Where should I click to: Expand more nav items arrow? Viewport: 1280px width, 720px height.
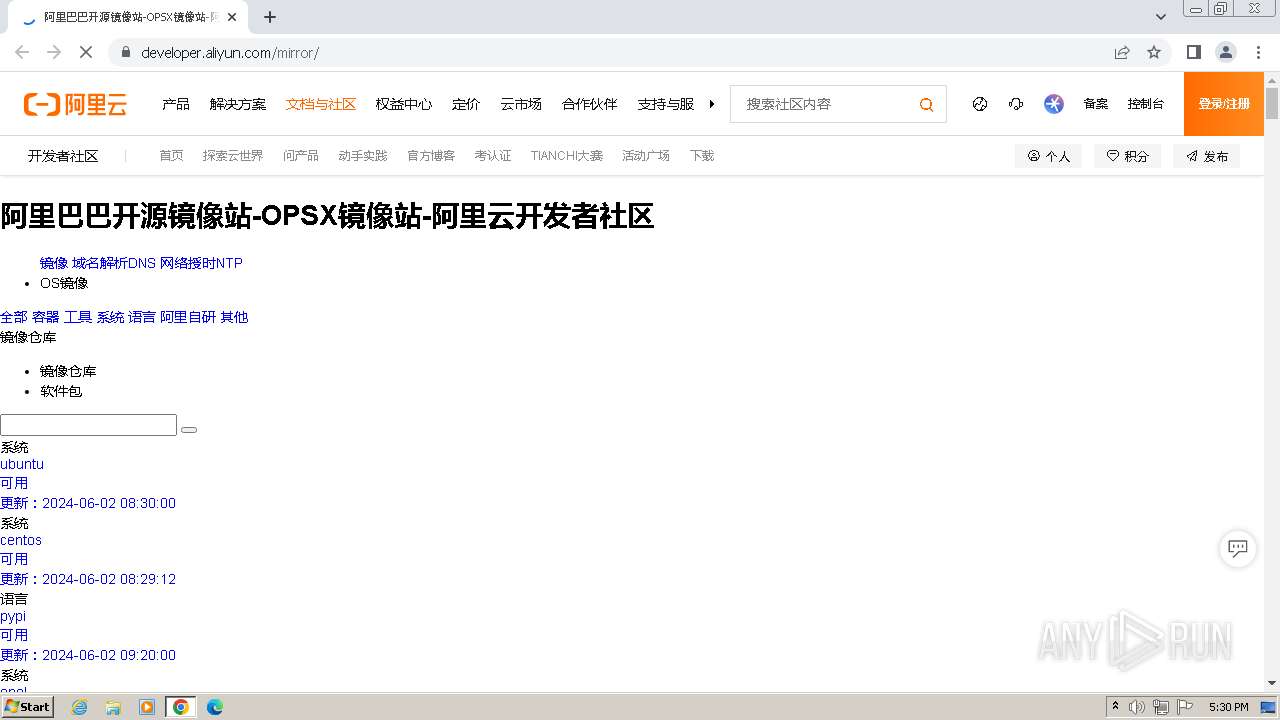click(712, 104)
